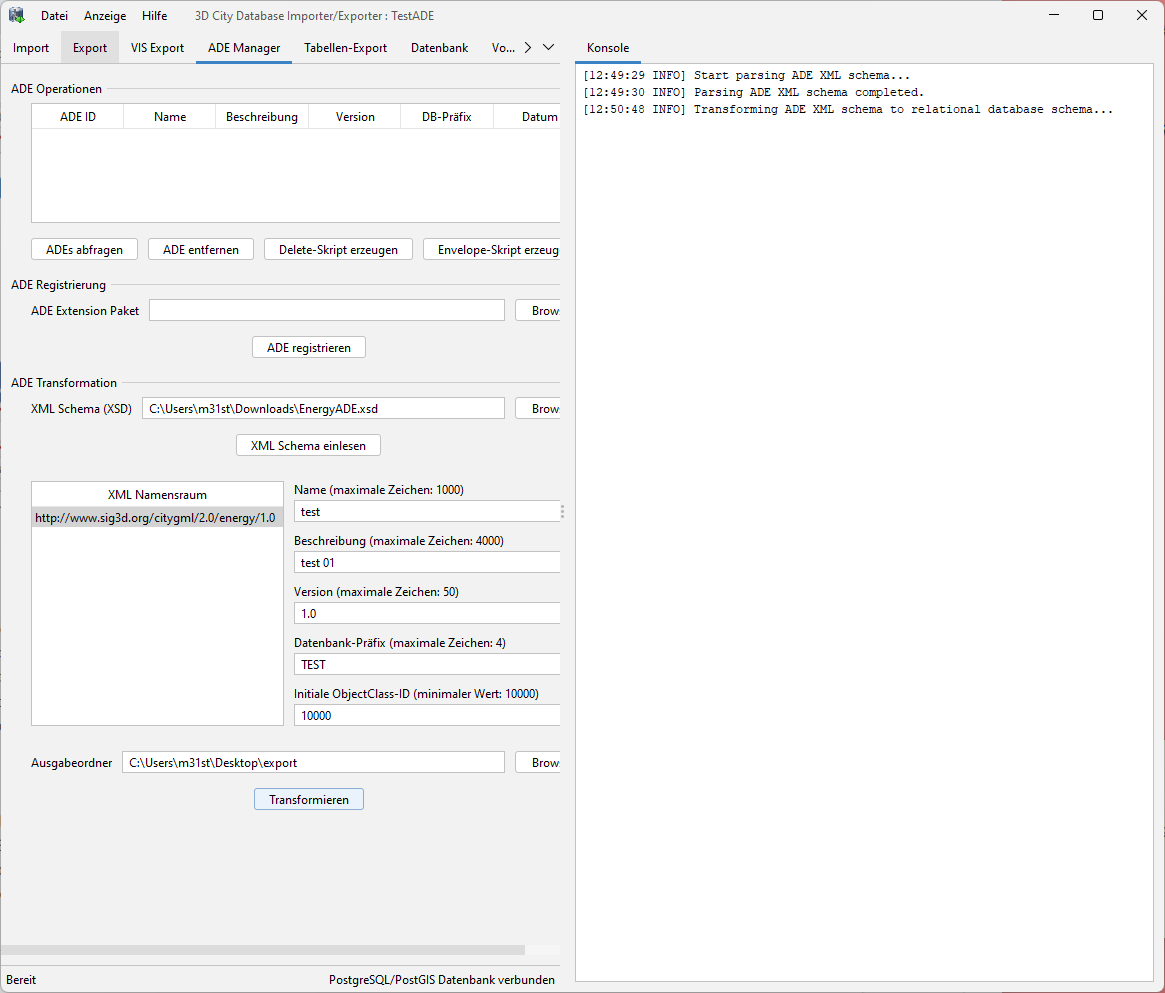This screenshot has height=993, width=1165.
Task: Click the Datum column header
Action: (529, 117)
